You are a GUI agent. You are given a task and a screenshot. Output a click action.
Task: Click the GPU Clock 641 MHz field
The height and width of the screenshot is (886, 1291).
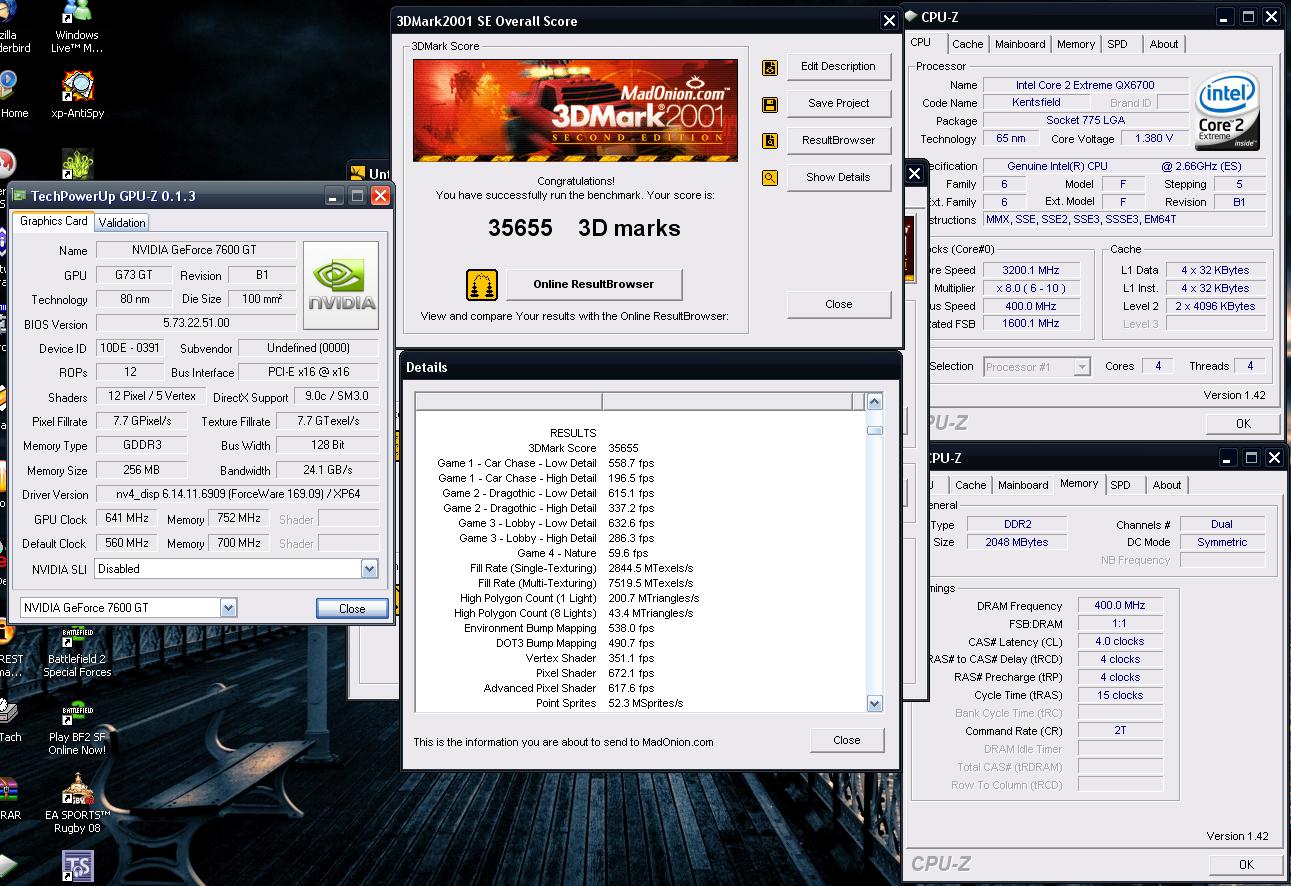125,519
